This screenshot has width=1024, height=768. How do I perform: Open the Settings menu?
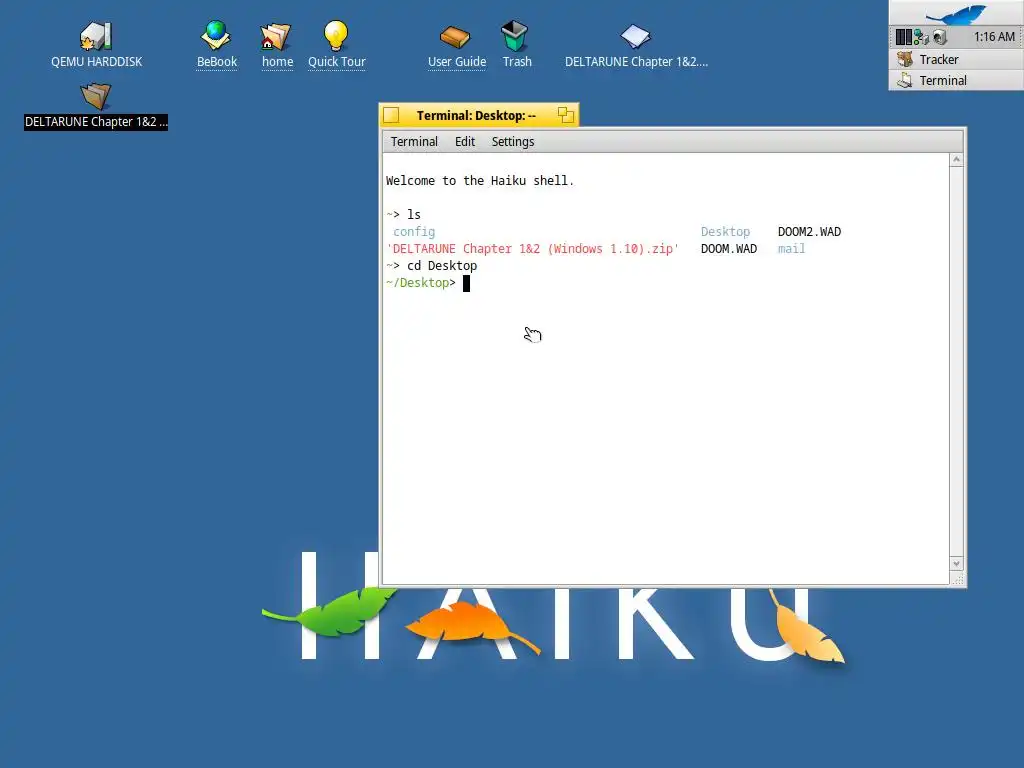tap(513, 142)
